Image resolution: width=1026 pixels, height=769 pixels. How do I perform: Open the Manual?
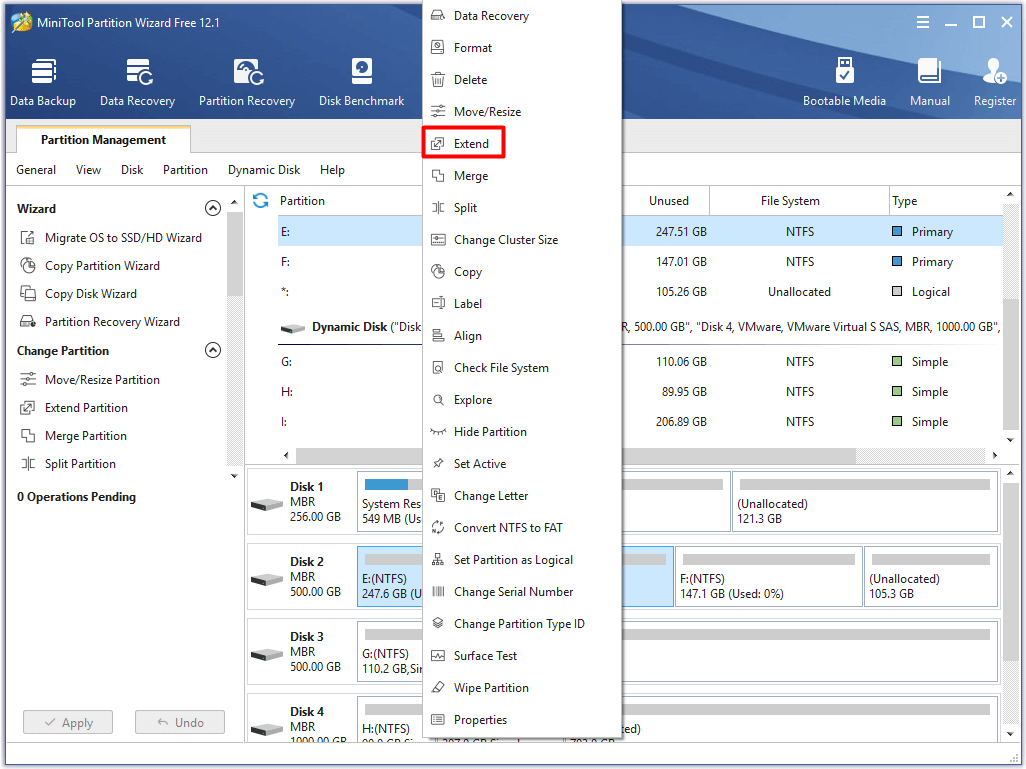pyautogui.click(x=930, y=82)
